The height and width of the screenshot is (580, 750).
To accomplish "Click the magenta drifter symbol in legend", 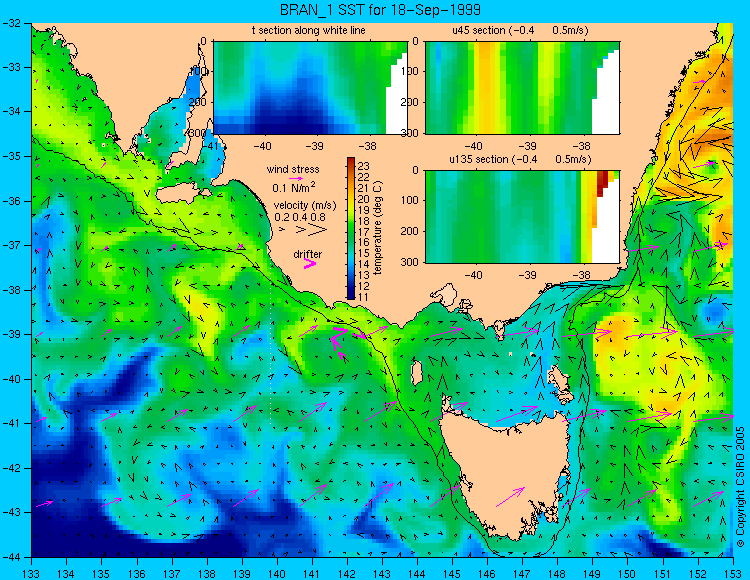I will (310, 264).
